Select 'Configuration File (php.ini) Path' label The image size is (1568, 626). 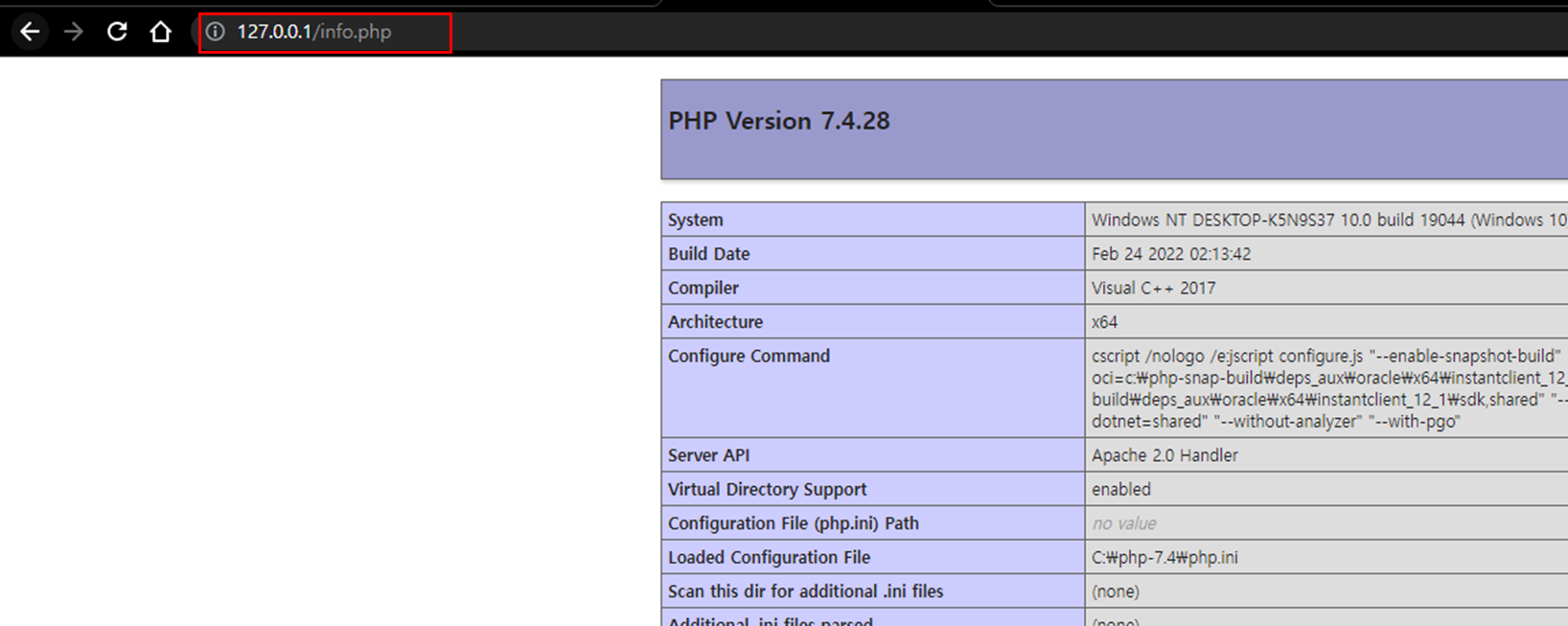pyautogui.click(x=793, y=523)
